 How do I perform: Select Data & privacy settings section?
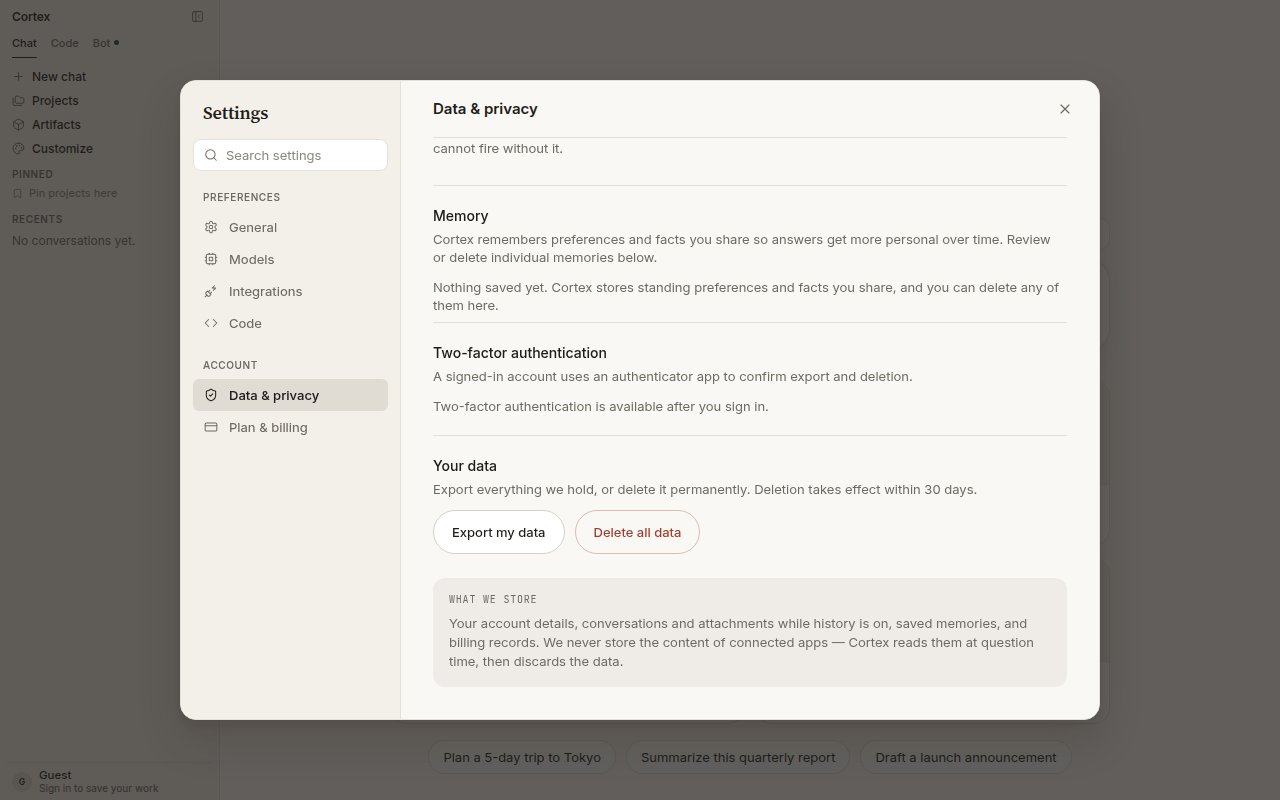290,395
